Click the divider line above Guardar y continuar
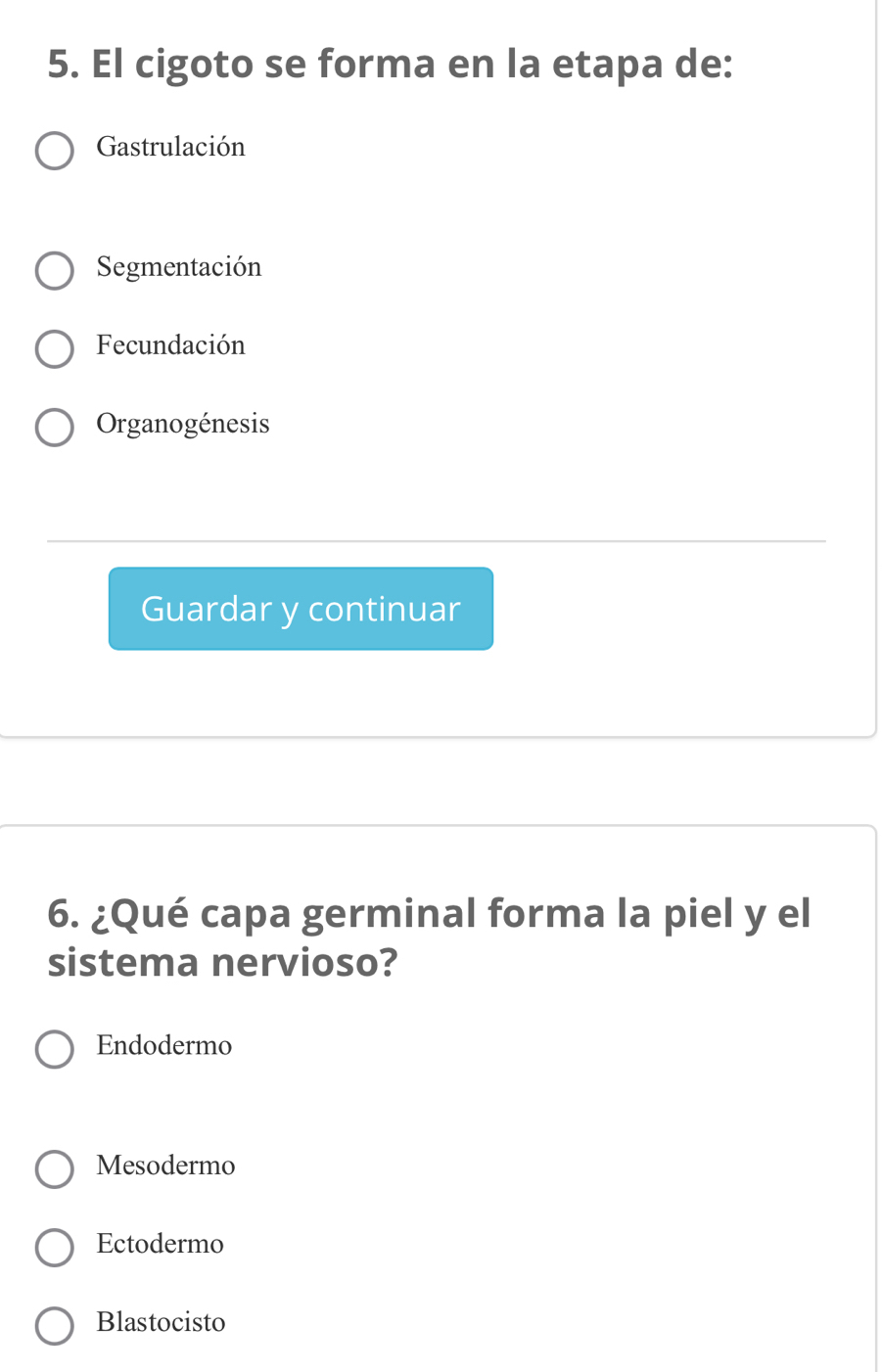 [x=437, y=541]
